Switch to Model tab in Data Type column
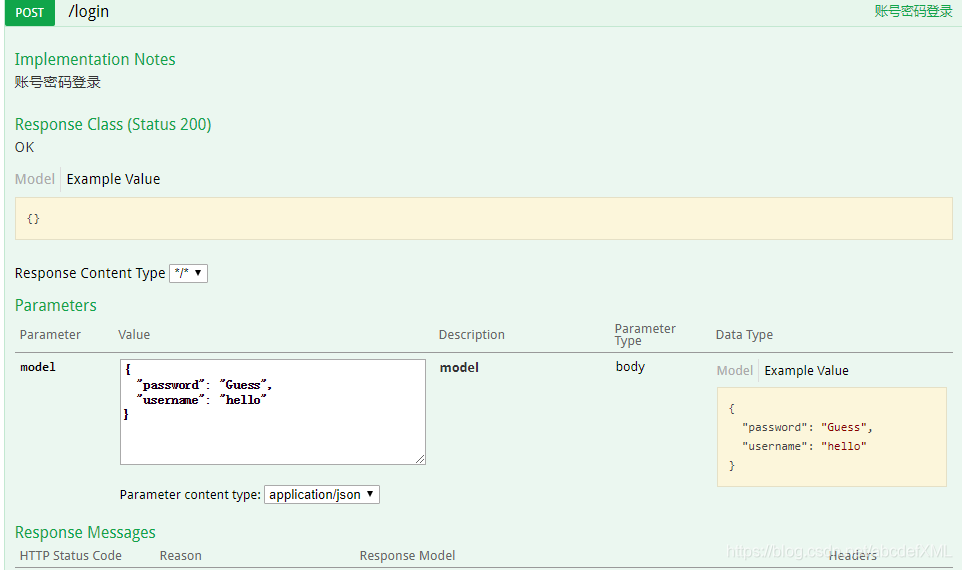This screenshot has width=962, height=570. (x=734, y=371)
